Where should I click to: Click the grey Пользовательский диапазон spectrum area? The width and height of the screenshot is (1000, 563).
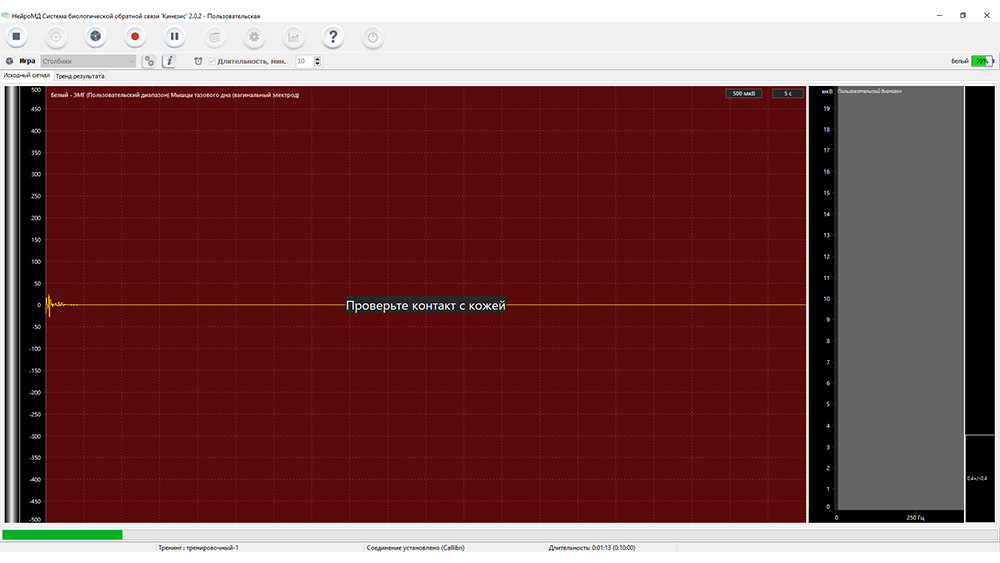pyautogui.click(x=900, y=298)
